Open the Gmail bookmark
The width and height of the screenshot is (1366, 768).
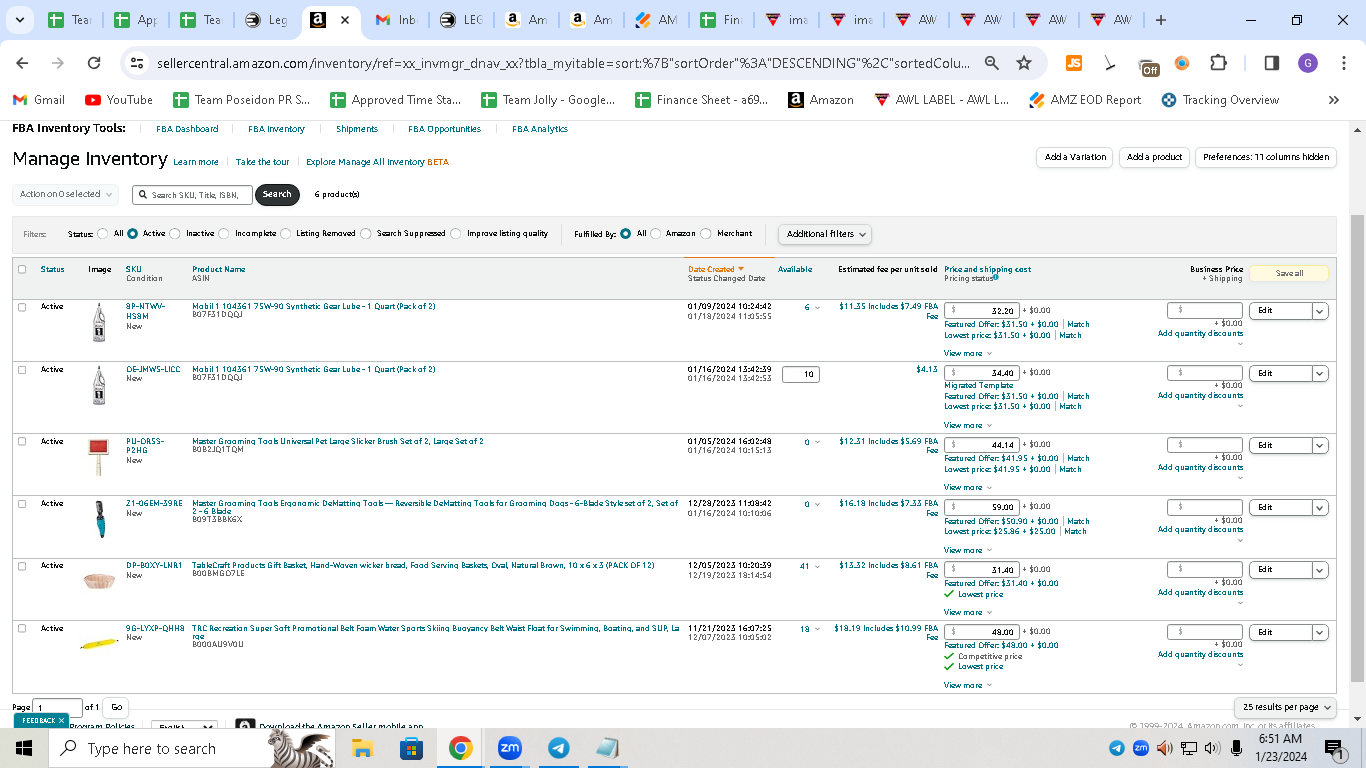click(x=38, y=100)
